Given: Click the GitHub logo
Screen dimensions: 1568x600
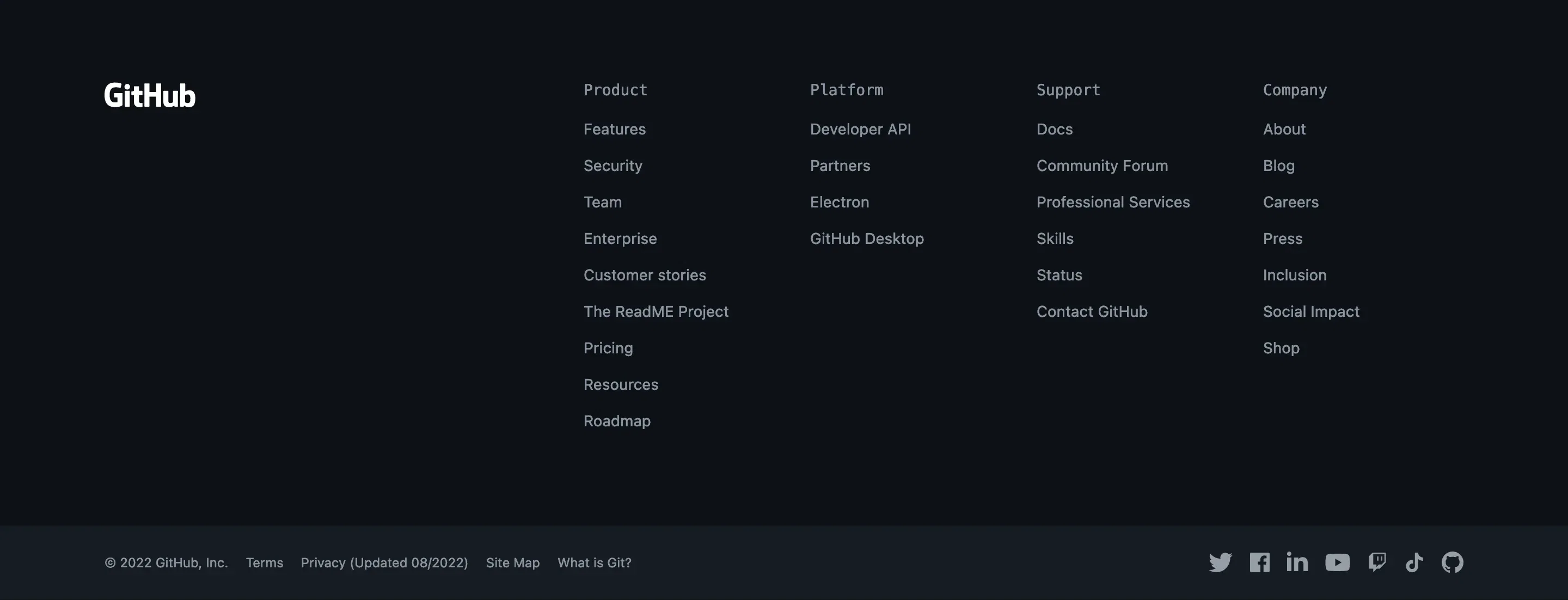Looking at the screenshot, I should click(x=149, y=94).
